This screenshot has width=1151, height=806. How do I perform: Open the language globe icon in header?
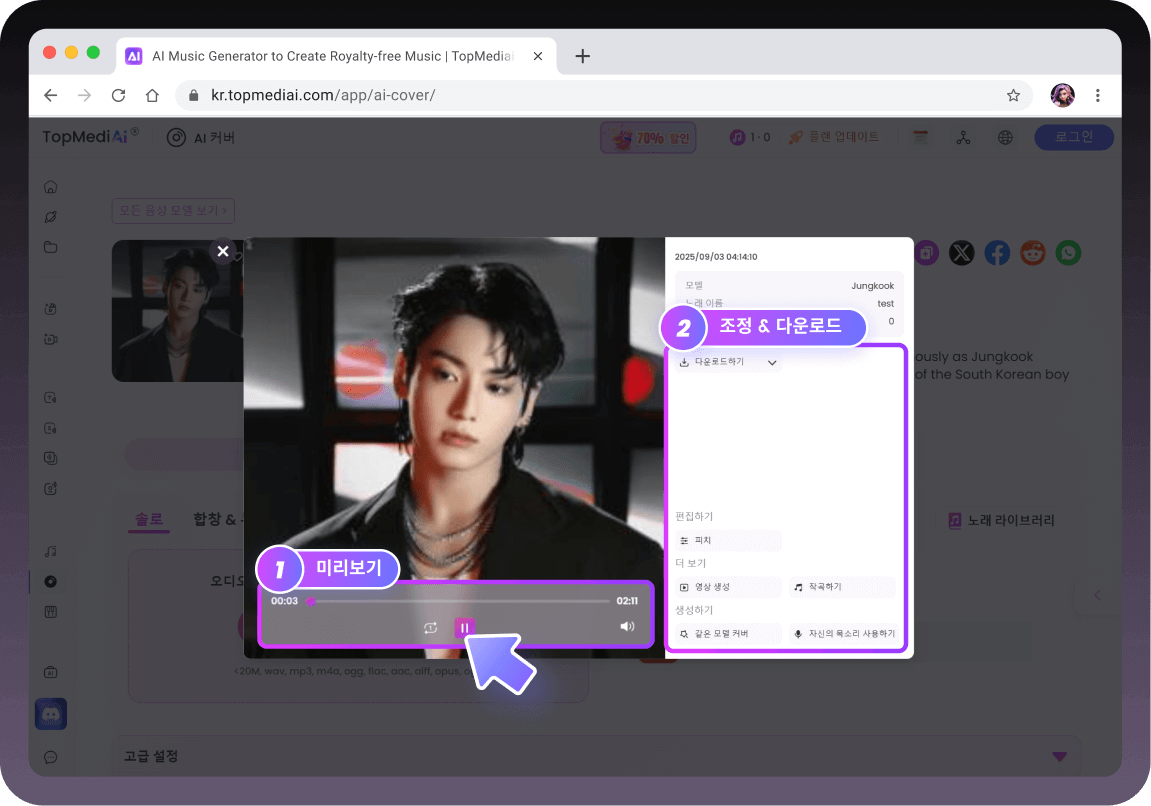1005,138
